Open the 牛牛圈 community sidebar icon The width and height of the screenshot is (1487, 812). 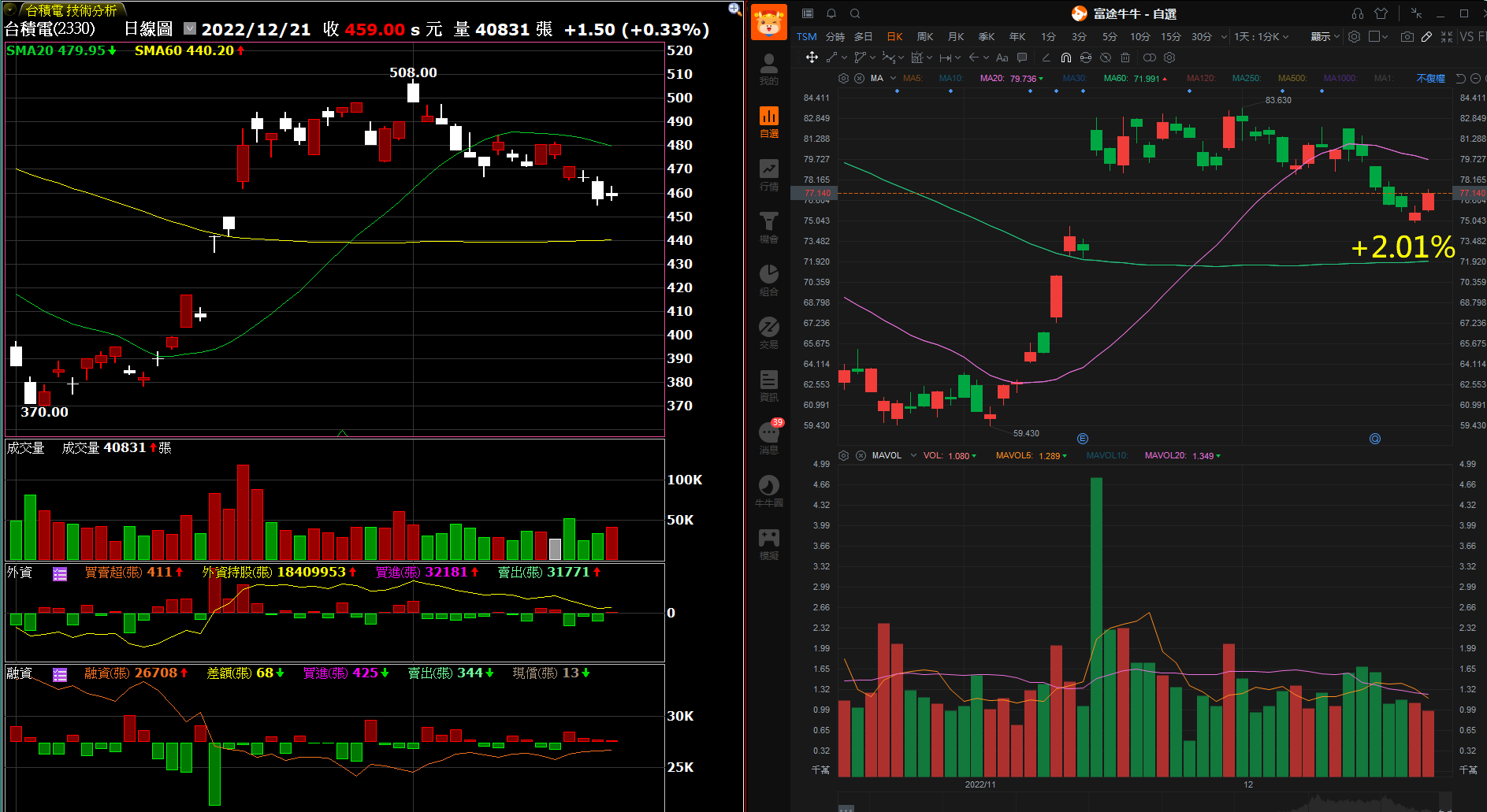tap(768, 491)
